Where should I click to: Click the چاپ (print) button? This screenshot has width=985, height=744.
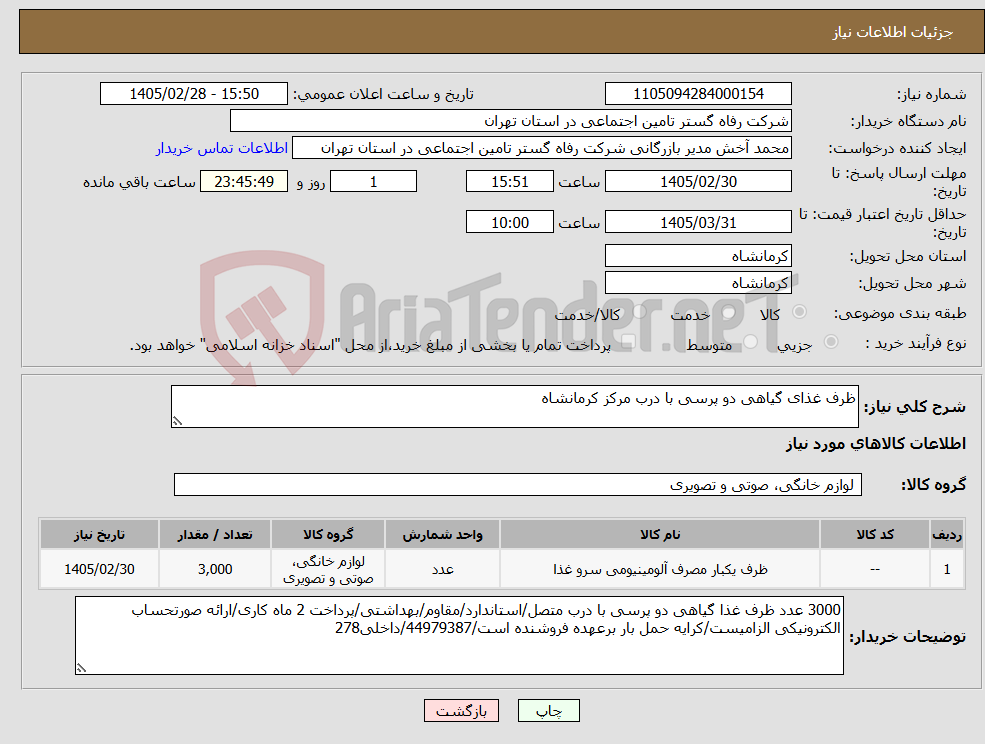pyautogui.click(x=548, y=711)
